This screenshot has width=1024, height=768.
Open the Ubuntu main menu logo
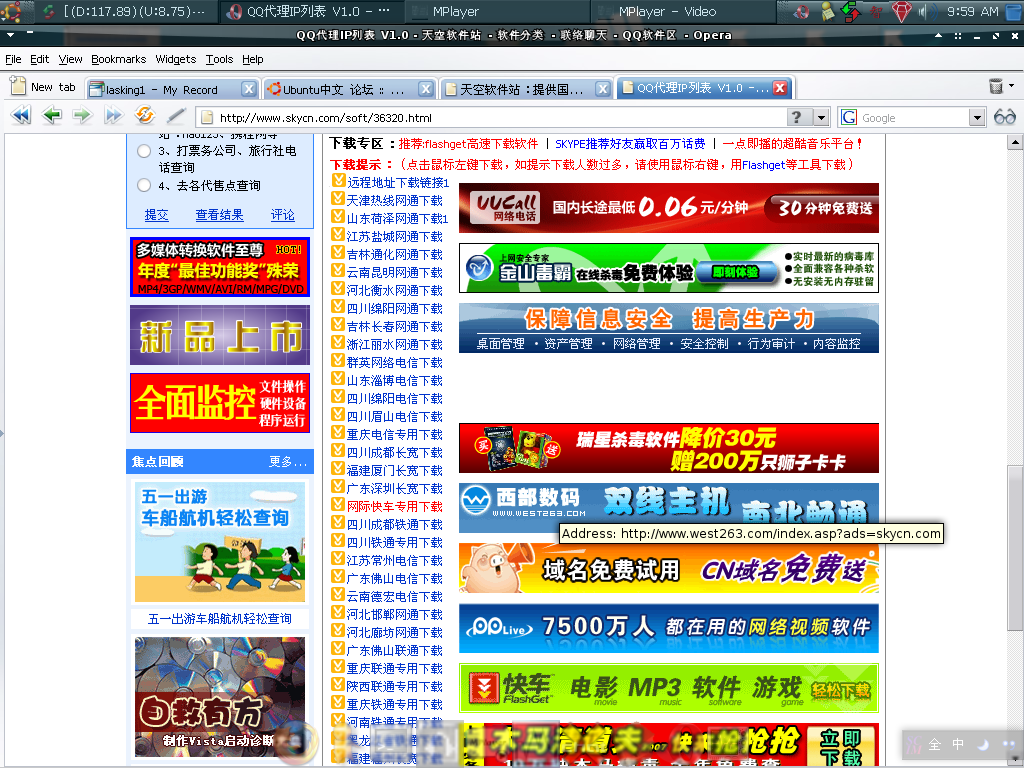tap(11, 11)
